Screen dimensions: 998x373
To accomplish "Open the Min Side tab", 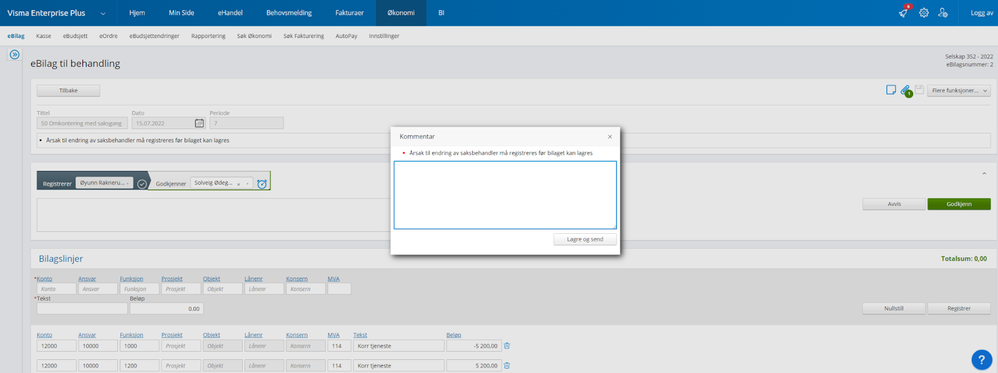I will 181,13.
